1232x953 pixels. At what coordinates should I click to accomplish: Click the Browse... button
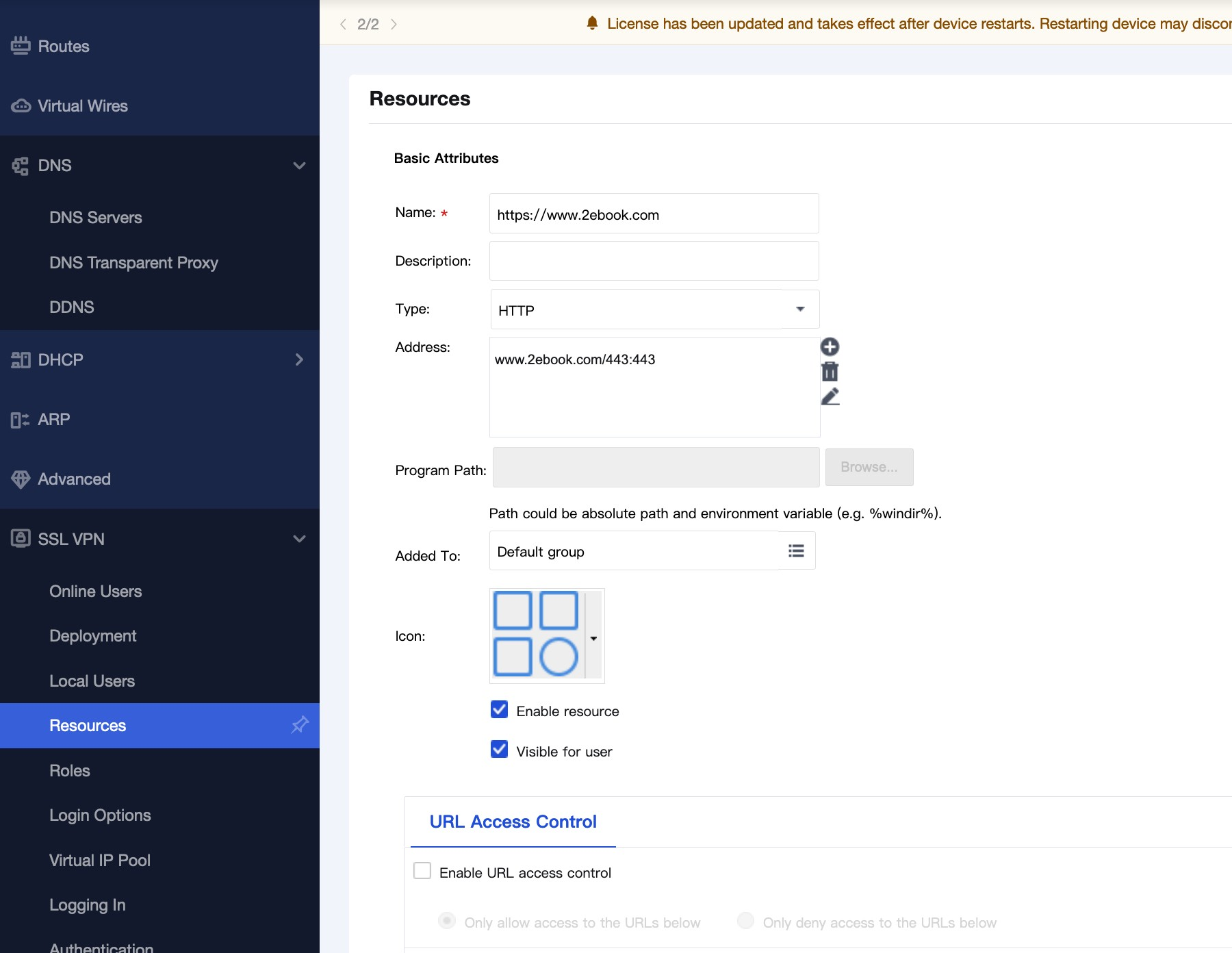click(x=869, y=468)
